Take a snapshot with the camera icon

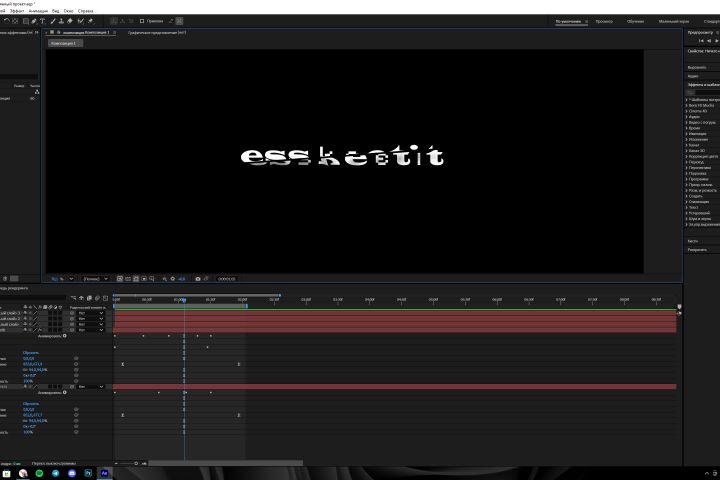click(x=198, y=279)
